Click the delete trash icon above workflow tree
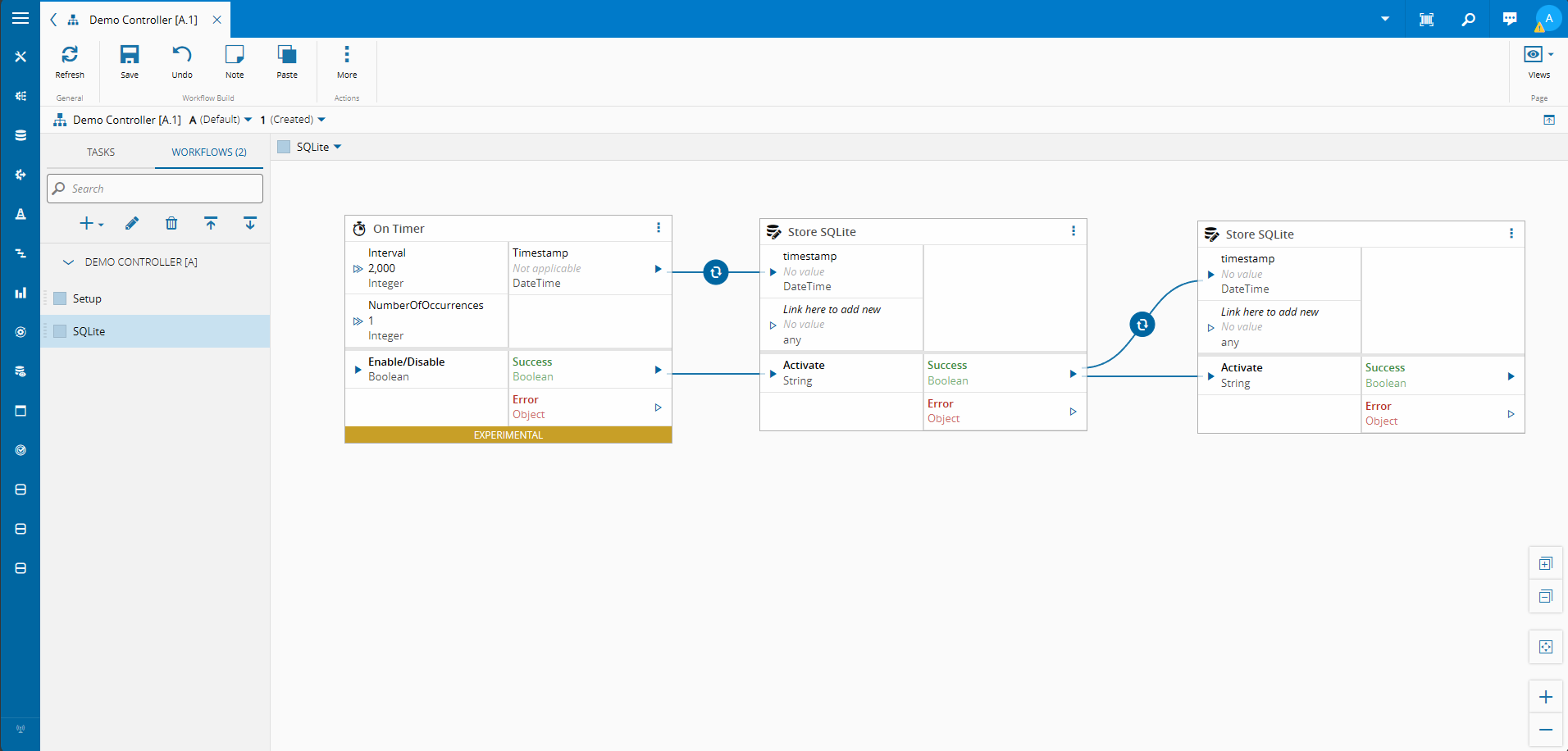Viewport: 1568px width, 751px height. (x=171, y=223)
